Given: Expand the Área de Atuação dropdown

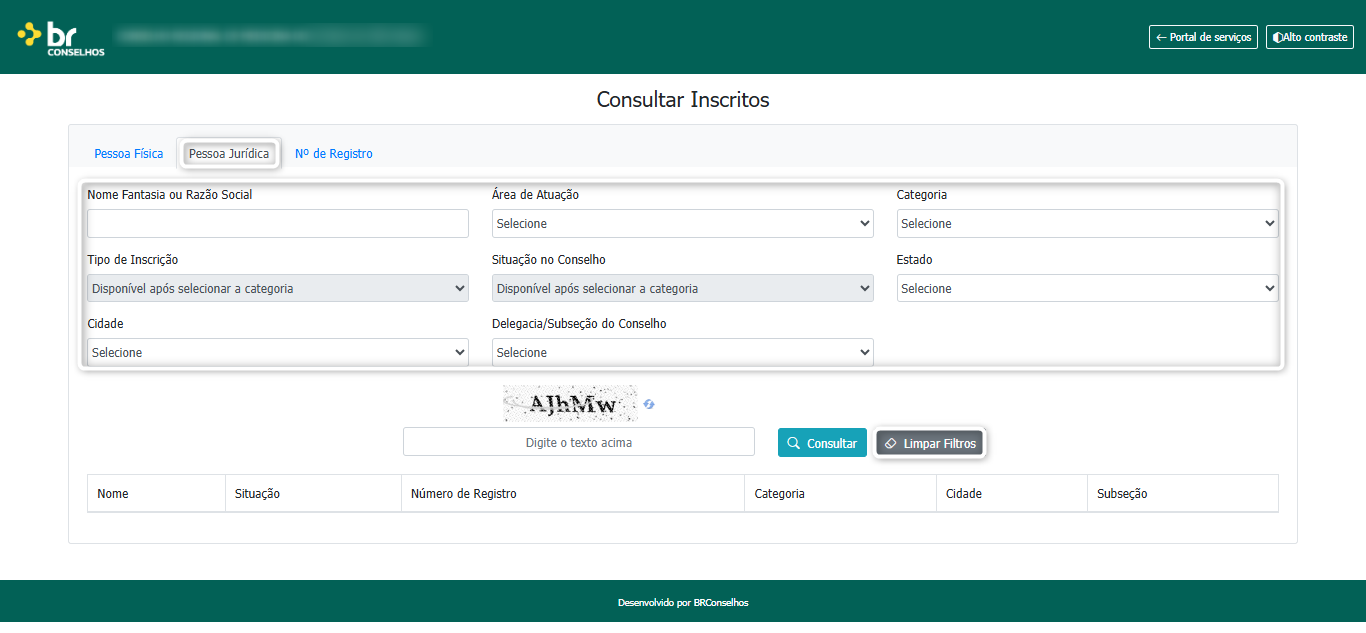Looking at the screenshot, I should (x=683, y=224).
